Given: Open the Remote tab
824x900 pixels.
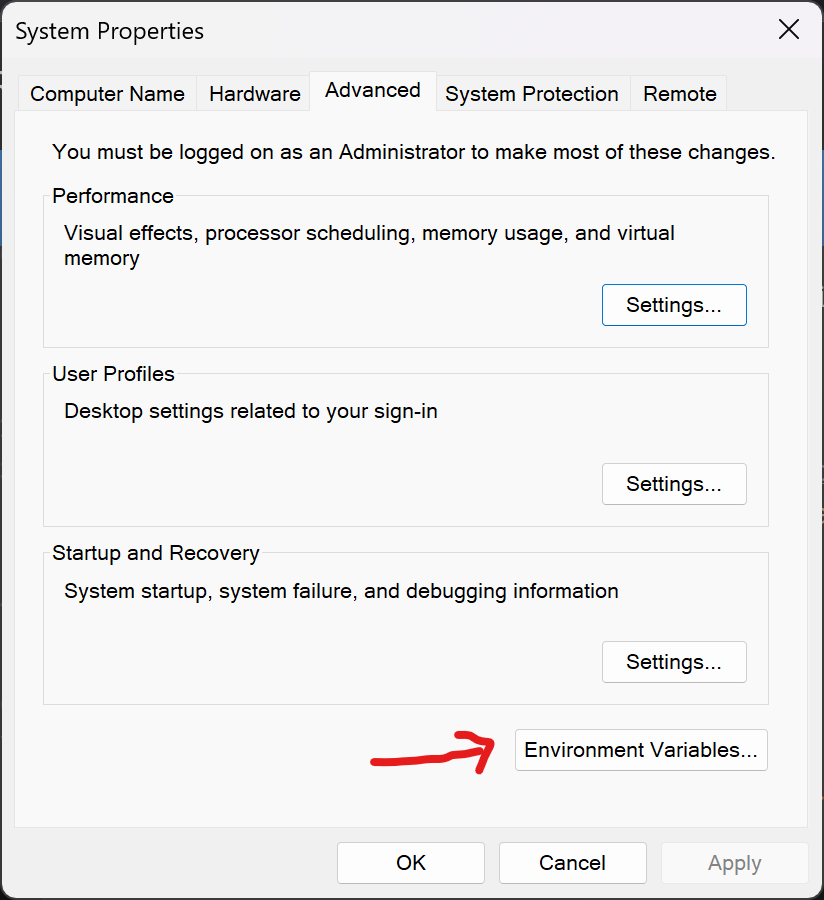Looking at the screenshot, I should (678, 93).
